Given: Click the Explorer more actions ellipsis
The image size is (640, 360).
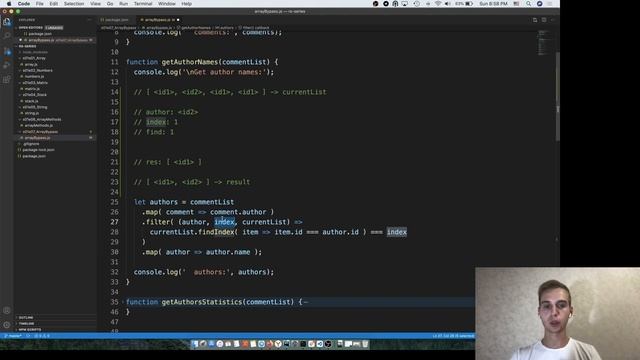Looking at the screenshot, I should [89, 20].
